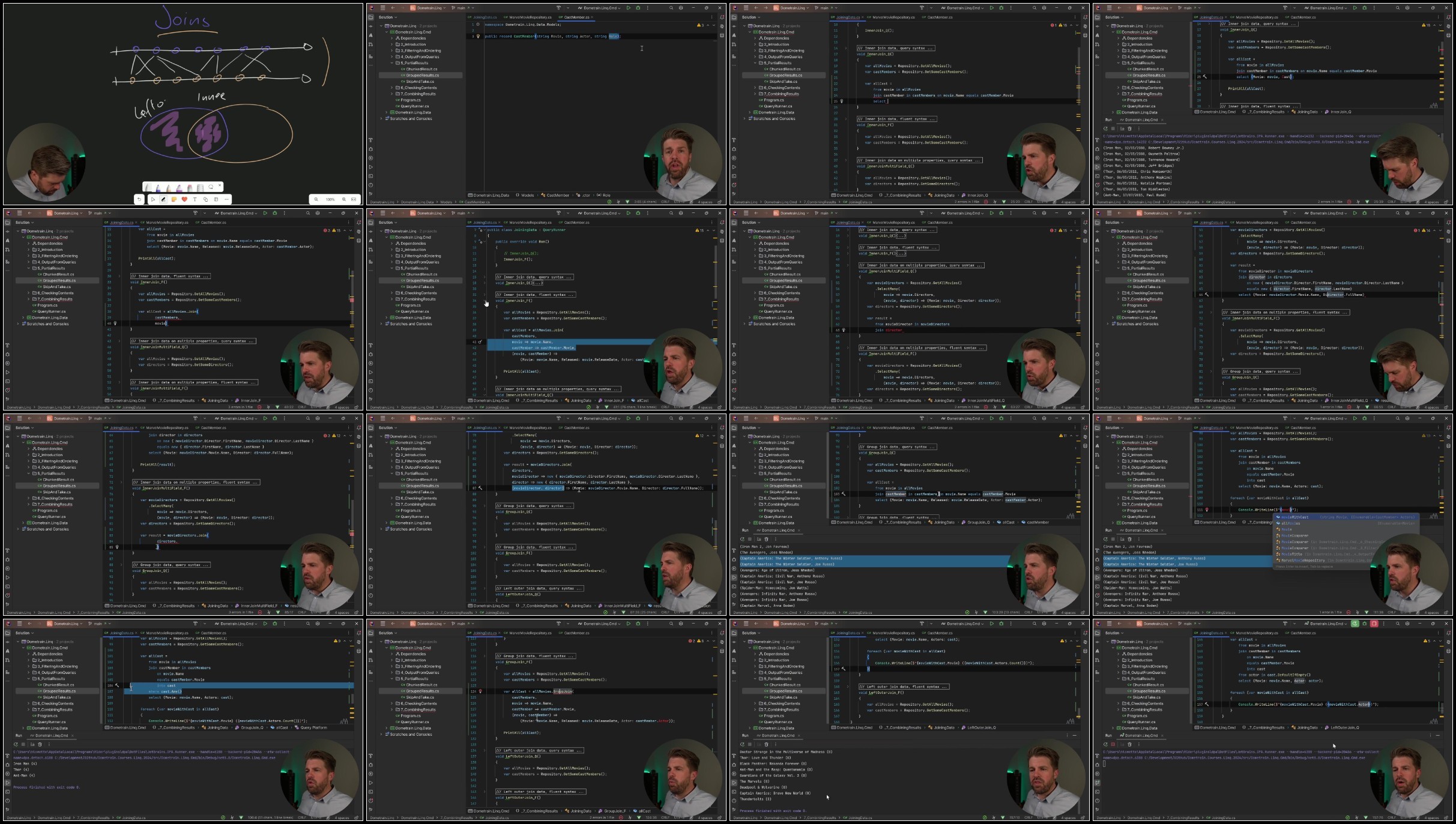Click Debug bug icon in CastMember frame
This screenshot has width=1456, height=824.
click(638, 8)
